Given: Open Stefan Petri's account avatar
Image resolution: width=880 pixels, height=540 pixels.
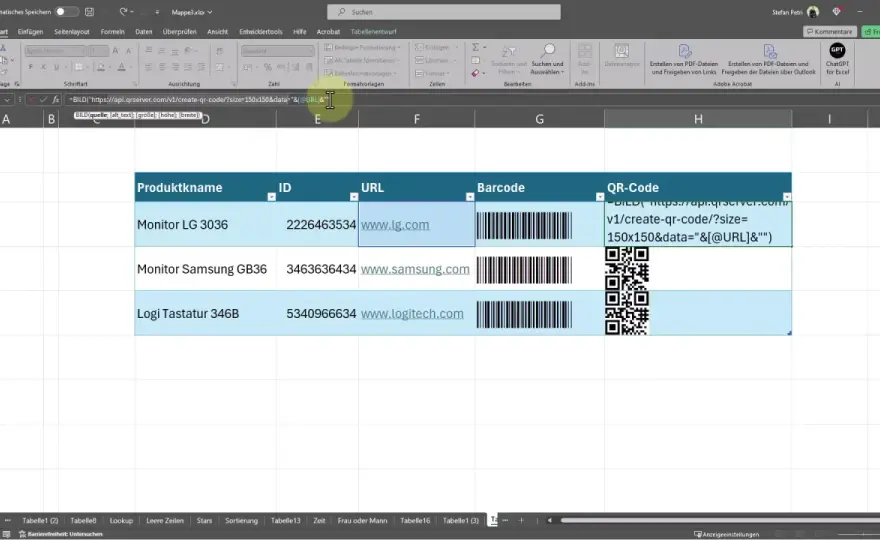Looking at the screenshot, I should [x=813, y=12].
